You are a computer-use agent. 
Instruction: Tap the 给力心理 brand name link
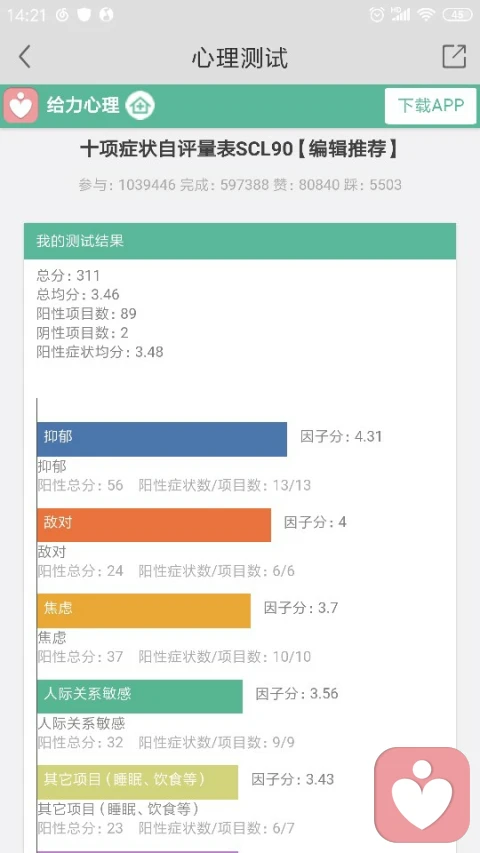[x=83, y=105]
